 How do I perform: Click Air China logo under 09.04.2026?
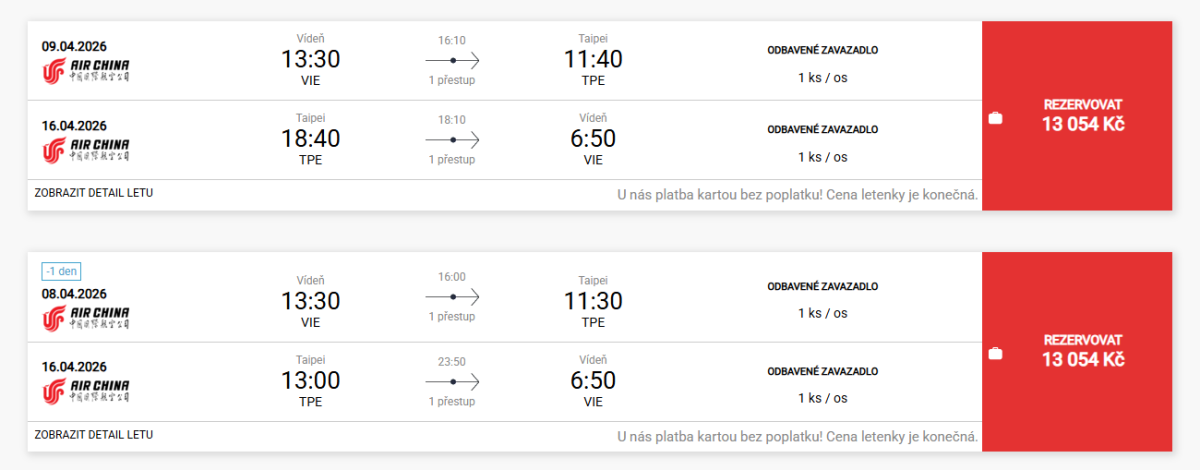coord(85,70)
